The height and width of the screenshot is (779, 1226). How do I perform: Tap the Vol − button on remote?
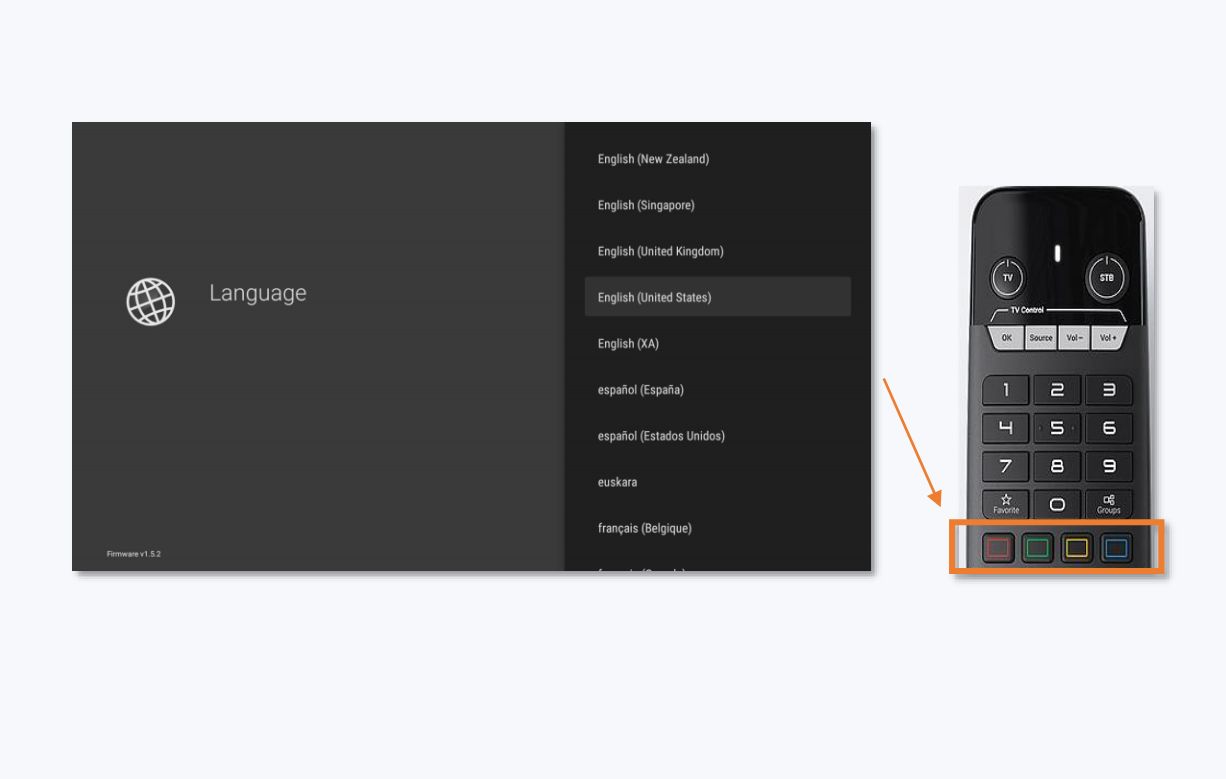tap(1074, 338)
